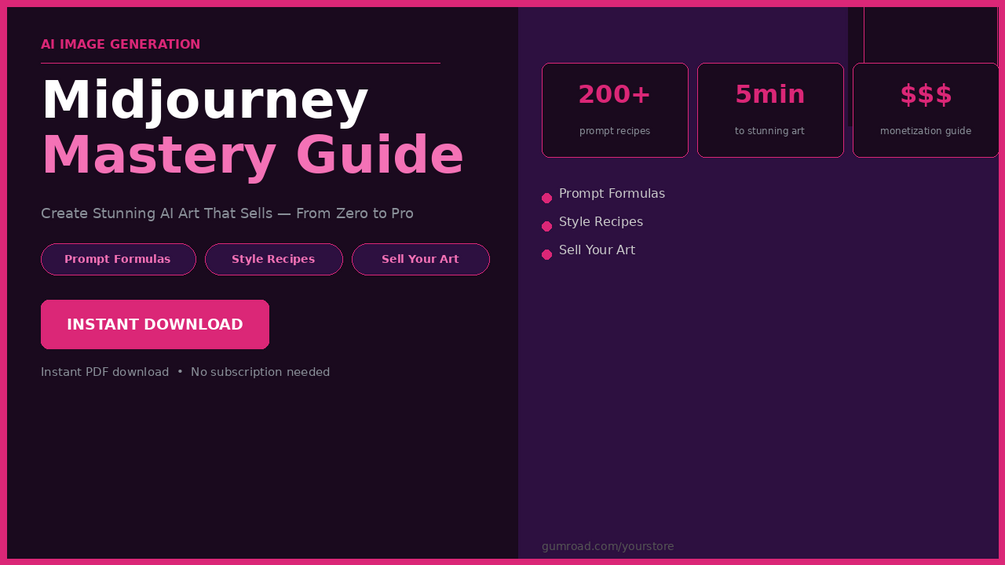Select the Prompt Formulas pill tag
Image resolution: width=1005 pixels, height=565 pixels.
pos(119,259)
